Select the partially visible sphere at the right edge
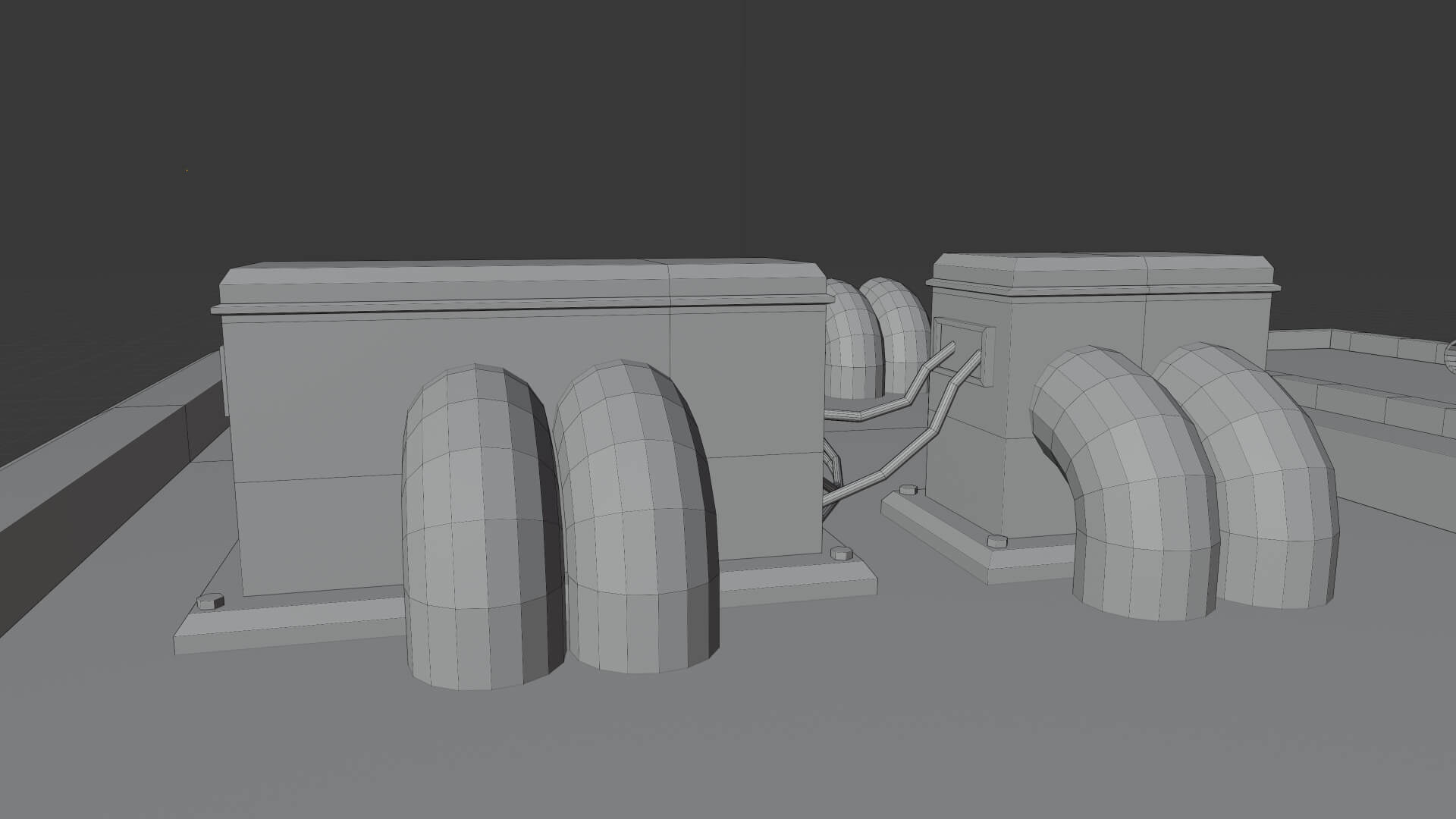This screenshot has width=1456, height=819. pyautogui.click(x=1450, y=356)
